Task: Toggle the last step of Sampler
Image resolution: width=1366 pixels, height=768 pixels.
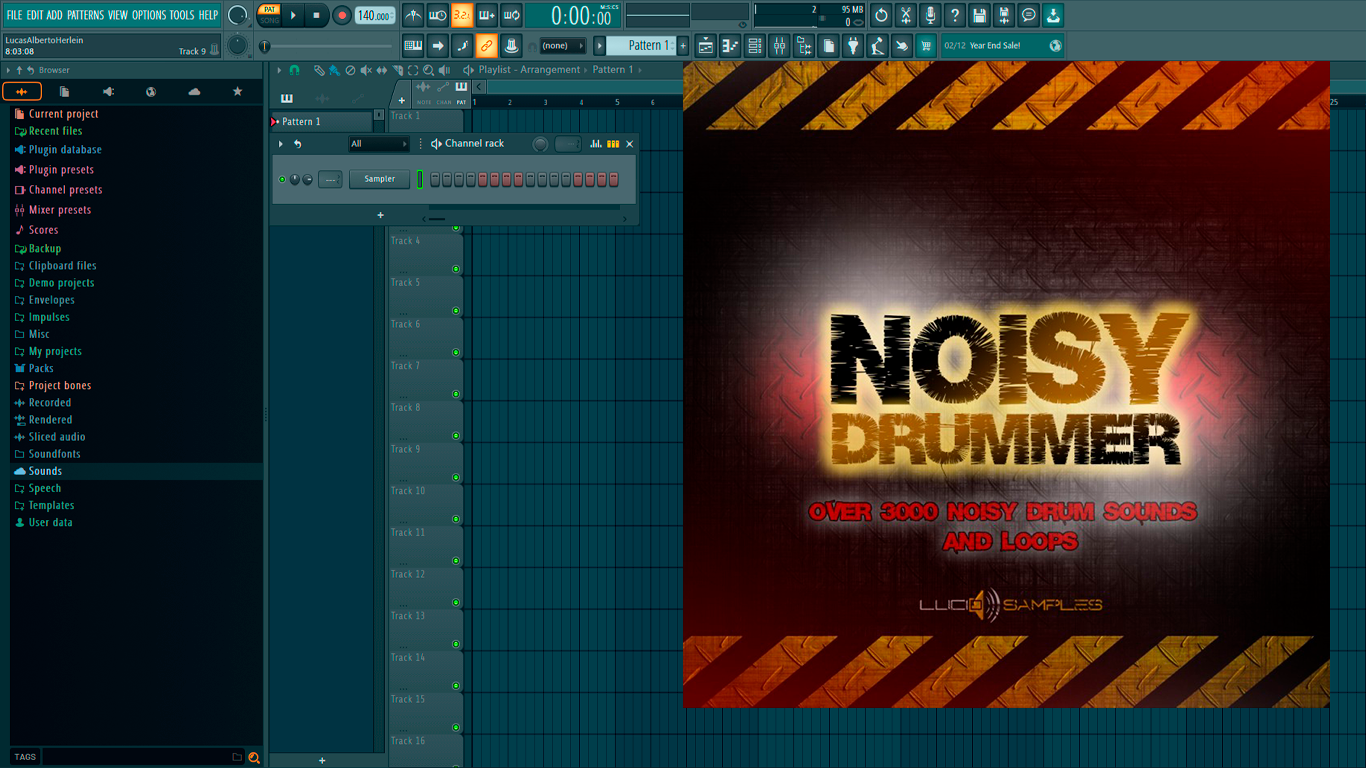Action: [614, 179]
